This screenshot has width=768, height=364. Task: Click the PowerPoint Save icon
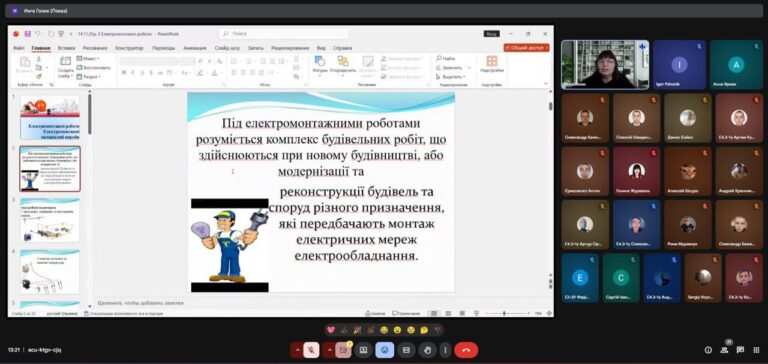pyautogui.click(x=28, y=34)
